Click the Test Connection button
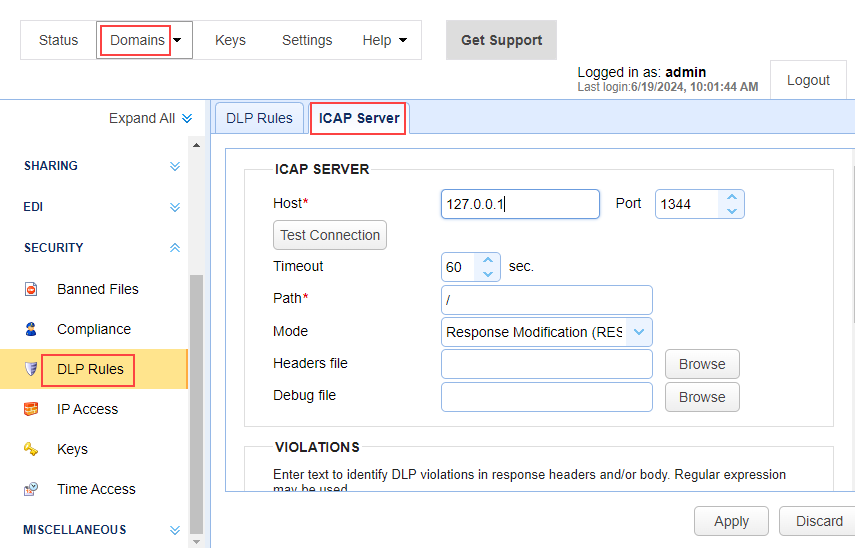The image size is (855, 548). (x=330, y=235)
